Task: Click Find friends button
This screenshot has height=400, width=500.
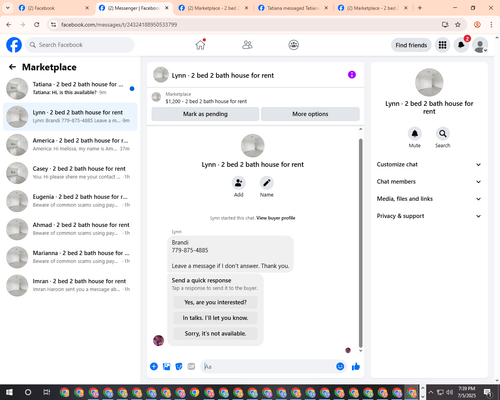Action: 411,45
